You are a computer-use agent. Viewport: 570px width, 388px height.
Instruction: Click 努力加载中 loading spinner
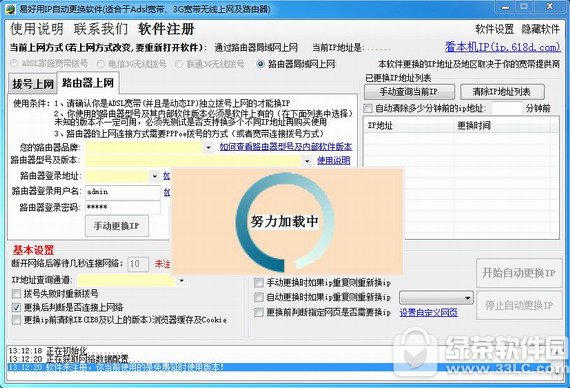(285, 221)
